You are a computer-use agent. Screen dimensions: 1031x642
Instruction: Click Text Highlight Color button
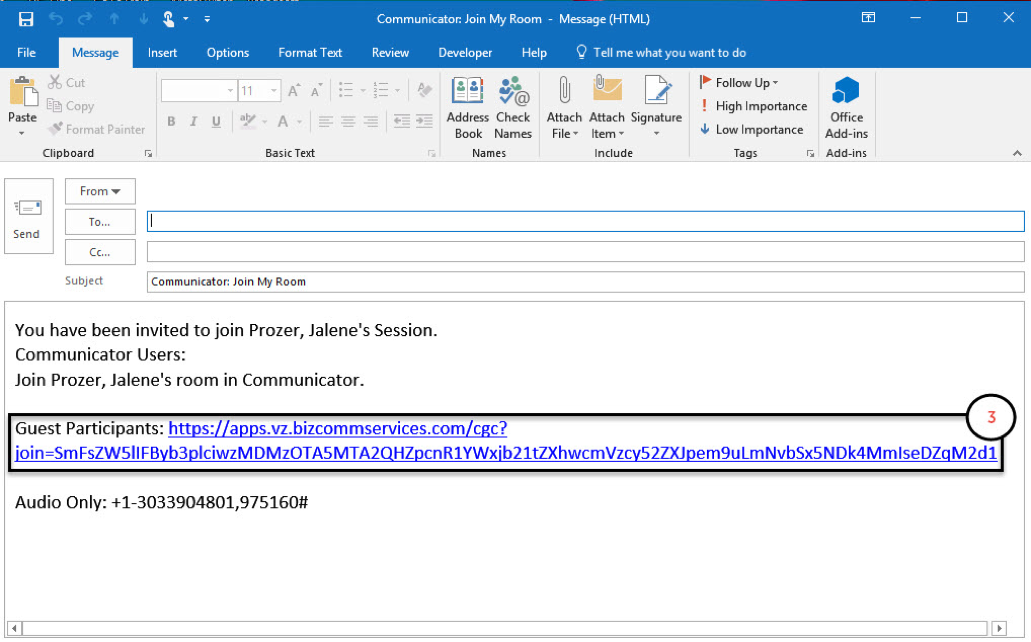(247, 122)
